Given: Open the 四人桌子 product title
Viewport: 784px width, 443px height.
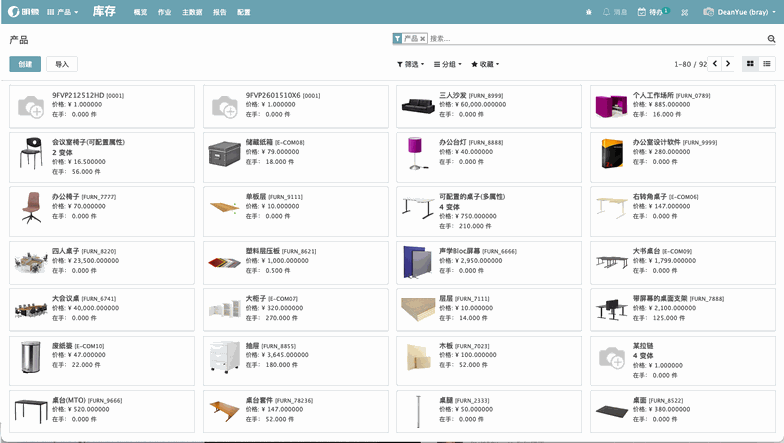Looking at the screenshot, I should 66,251.
